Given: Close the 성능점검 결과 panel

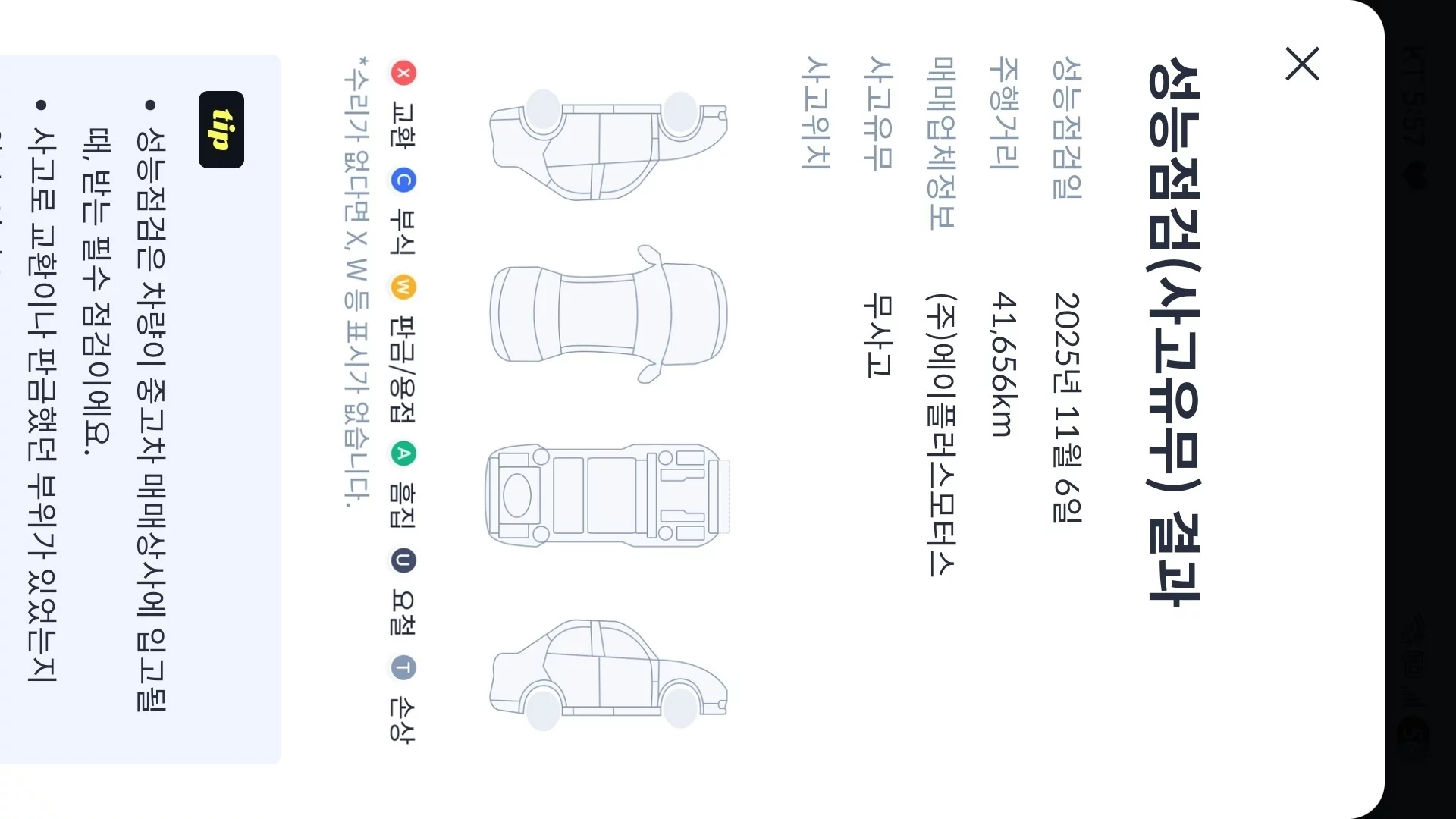Looking at the screenshot, I should pos(1302,64).
